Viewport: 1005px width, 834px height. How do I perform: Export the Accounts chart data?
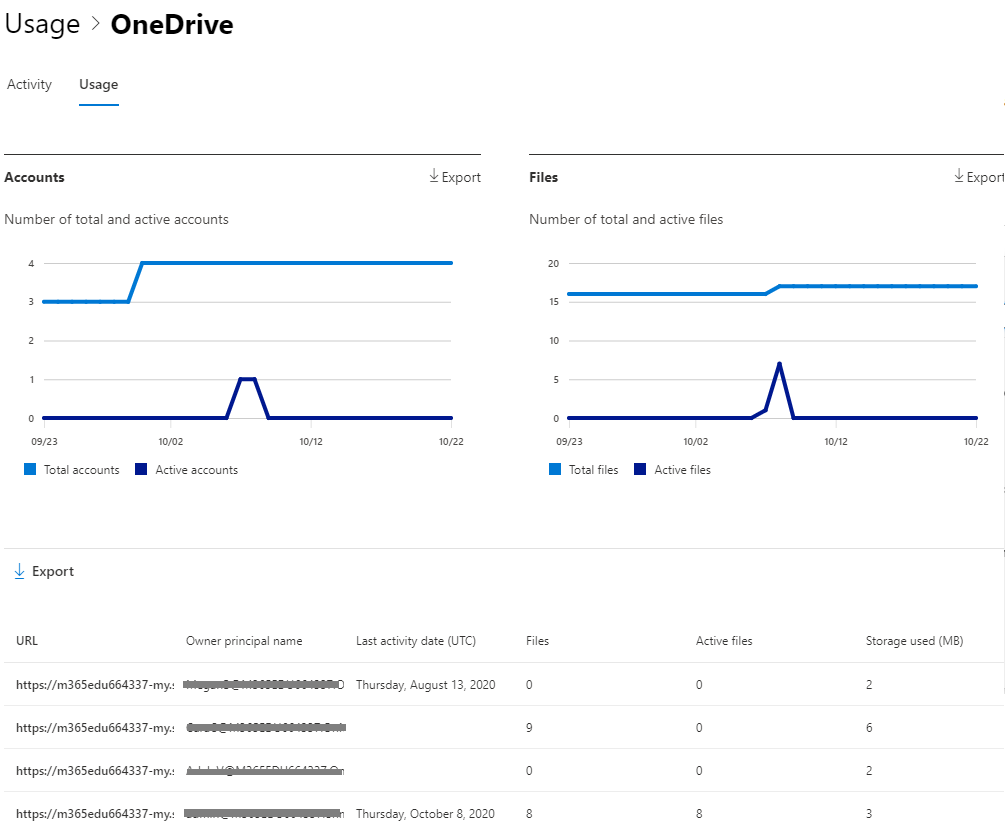click(455, 177)
